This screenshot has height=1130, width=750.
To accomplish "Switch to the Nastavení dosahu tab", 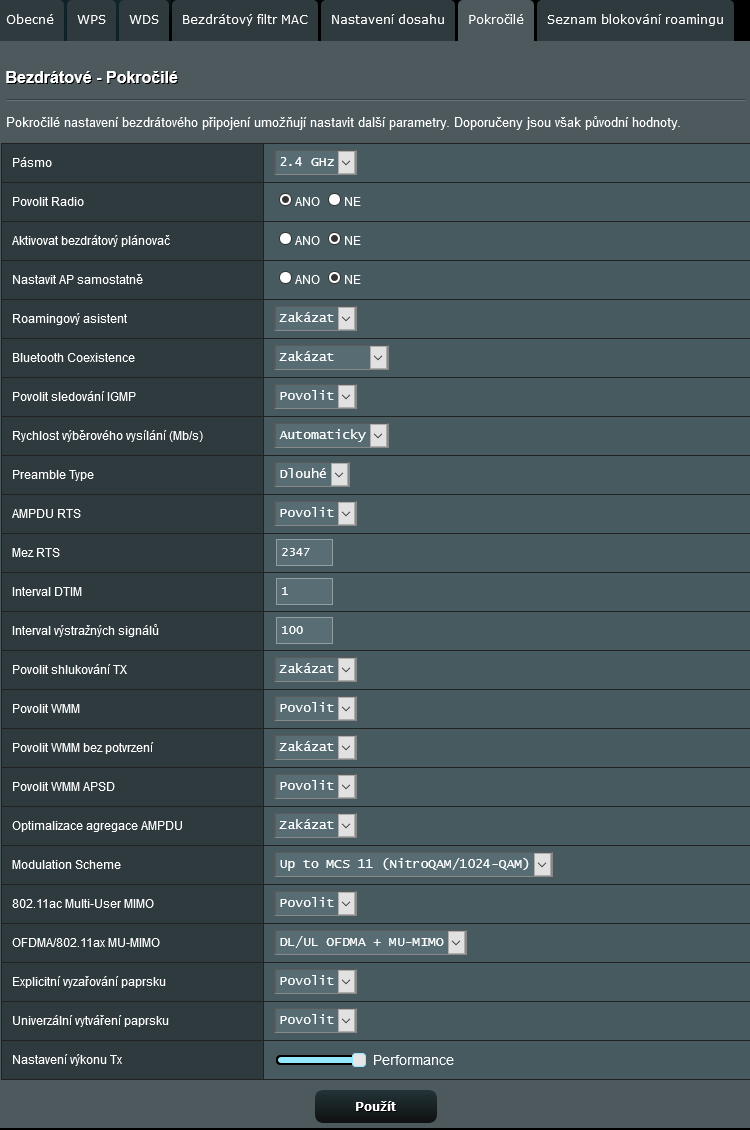I will (387, 20).
